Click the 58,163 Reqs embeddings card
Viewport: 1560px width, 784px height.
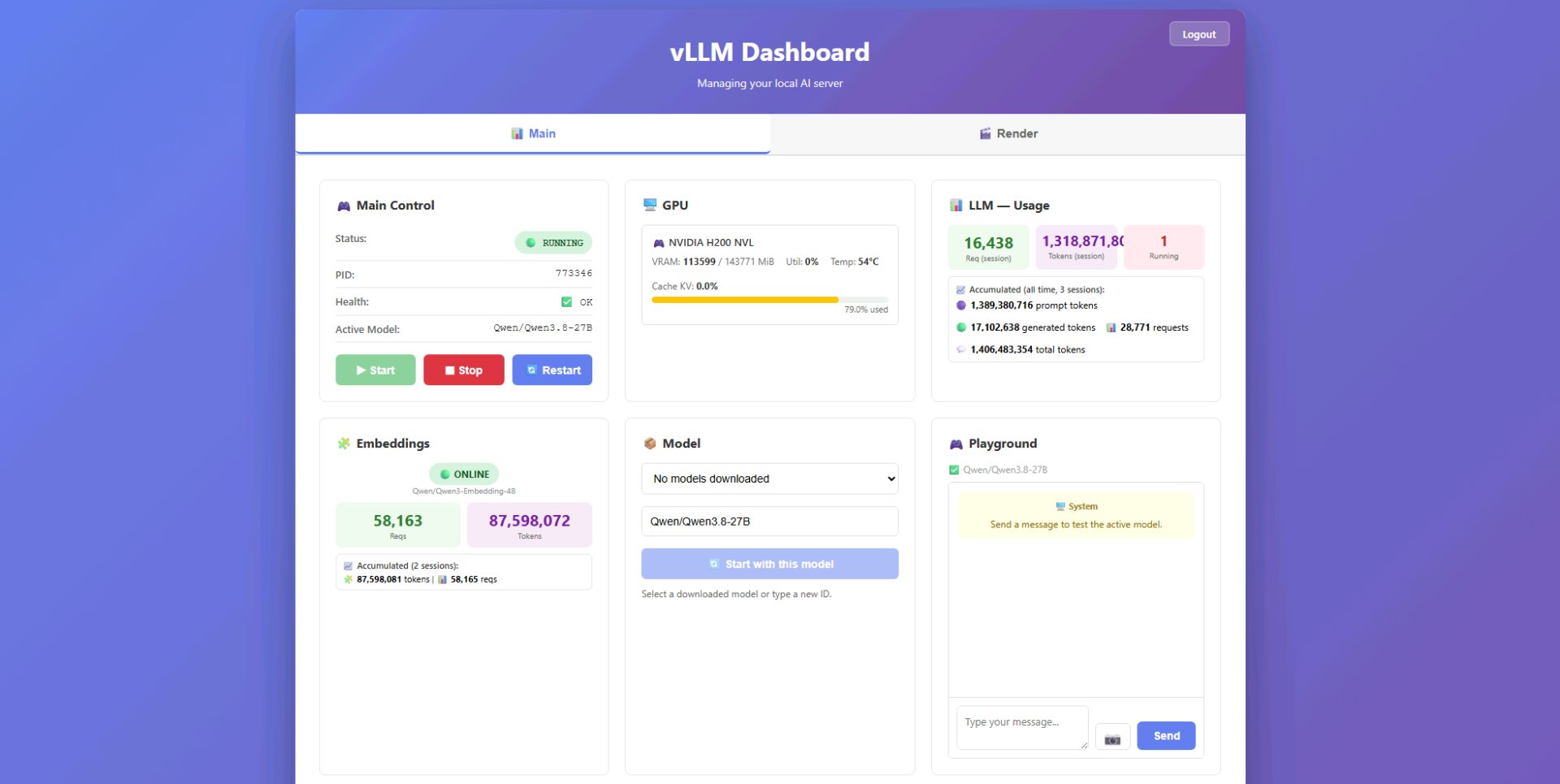coord(398,525)
